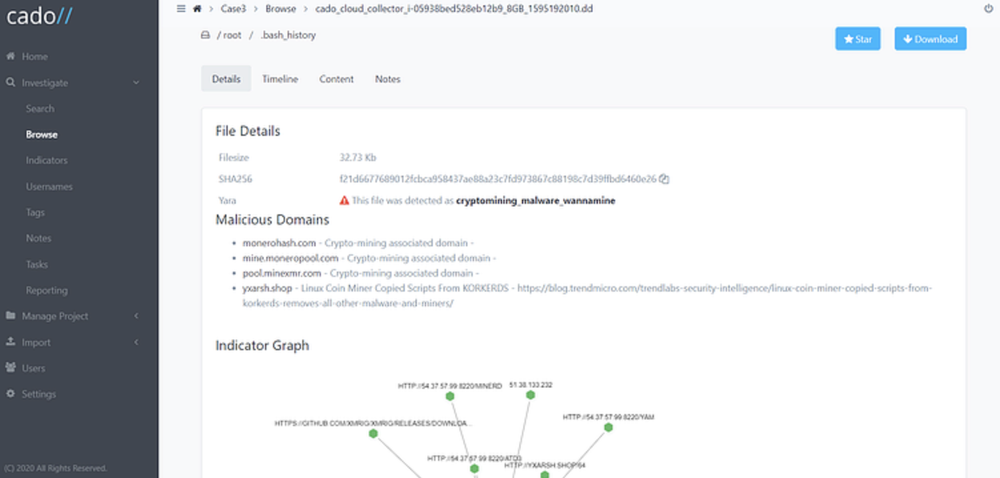
Task: Open Indicators in the sidebar
Action: tap(47, 161)
